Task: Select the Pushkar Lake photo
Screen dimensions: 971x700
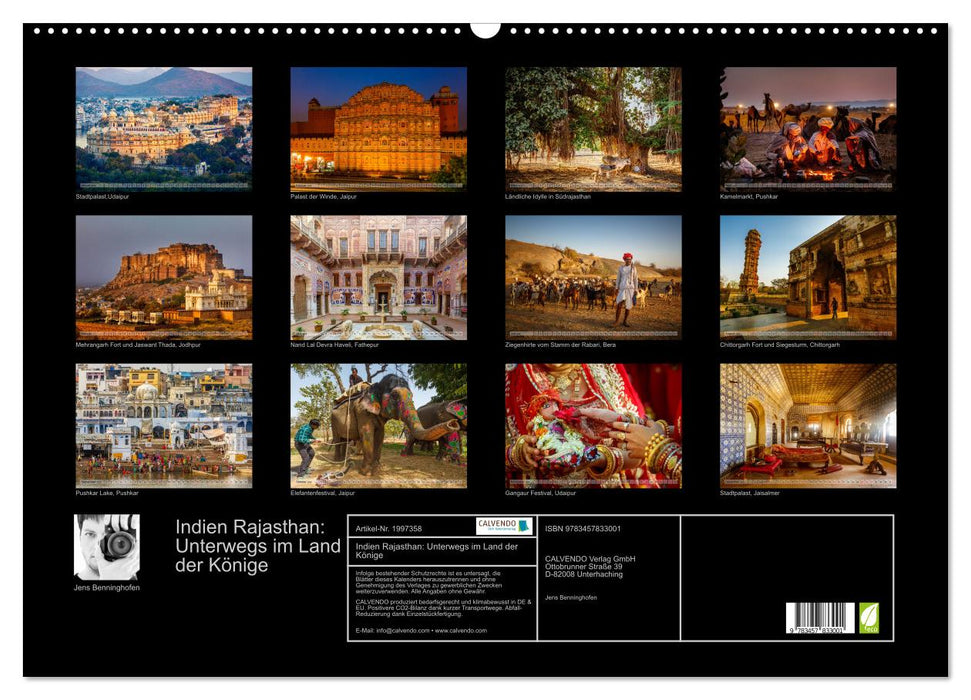Action: click(155, 428)
